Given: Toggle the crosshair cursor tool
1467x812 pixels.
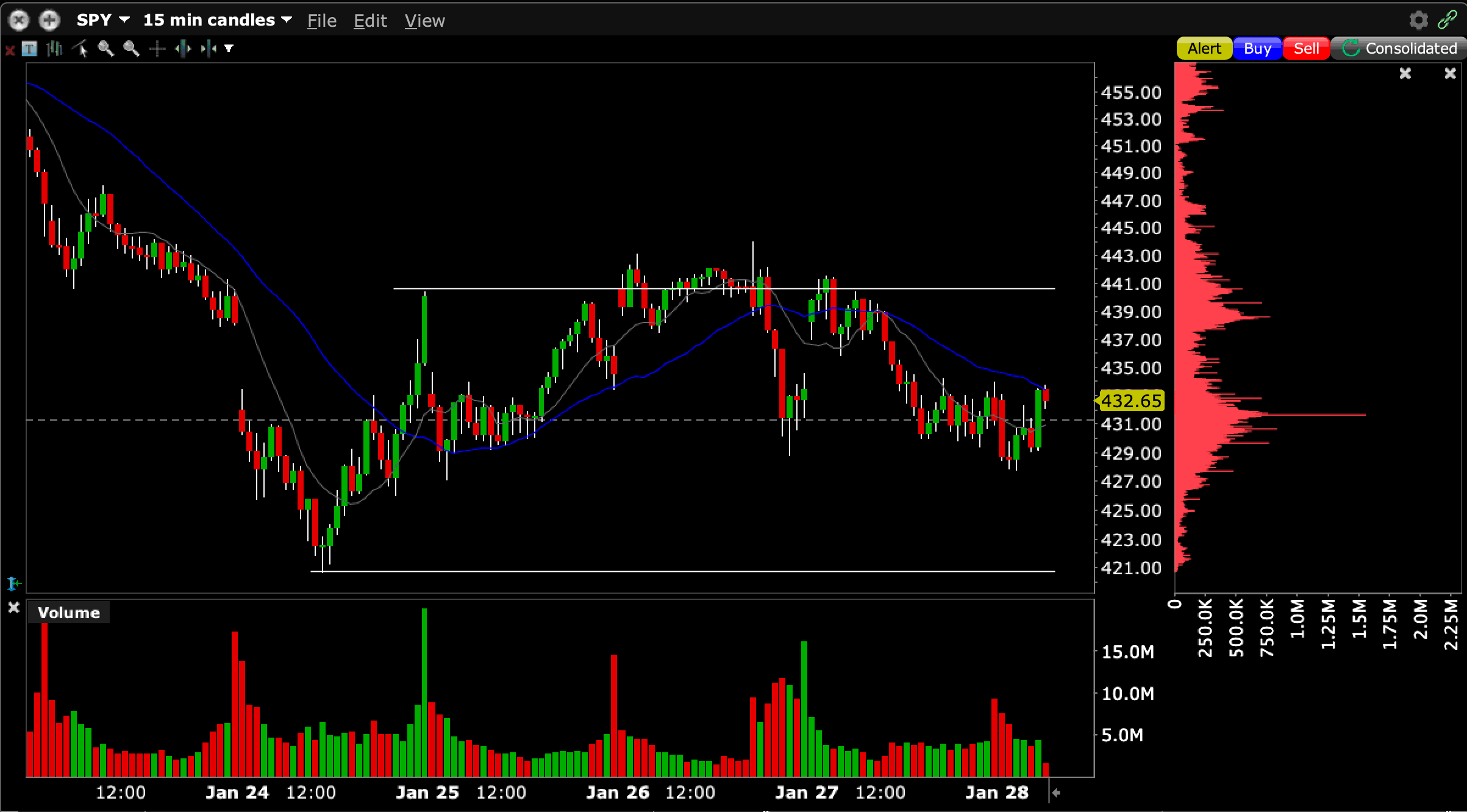Looking at the screenshot, I should (x=157, y=49).
